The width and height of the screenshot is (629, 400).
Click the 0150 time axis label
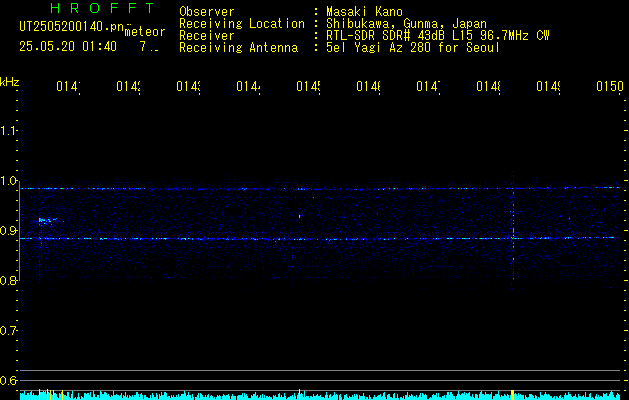point(610,86)
